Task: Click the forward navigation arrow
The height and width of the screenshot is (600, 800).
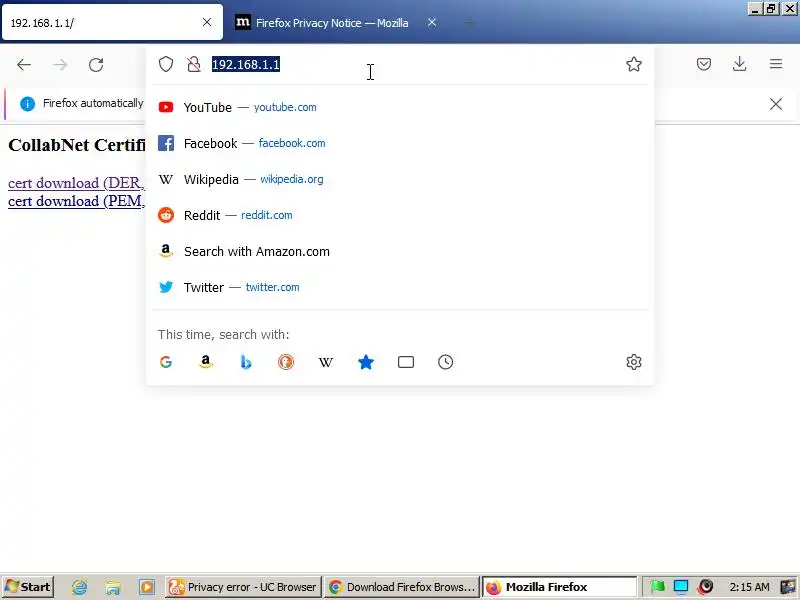Action: (60, 65)
